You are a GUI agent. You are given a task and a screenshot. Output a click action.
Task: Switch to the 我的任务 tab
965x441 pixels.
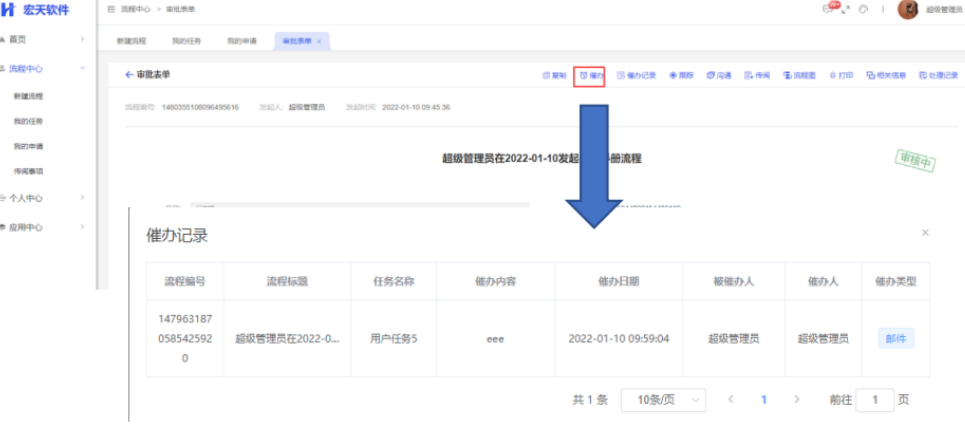tap(186, 41)
